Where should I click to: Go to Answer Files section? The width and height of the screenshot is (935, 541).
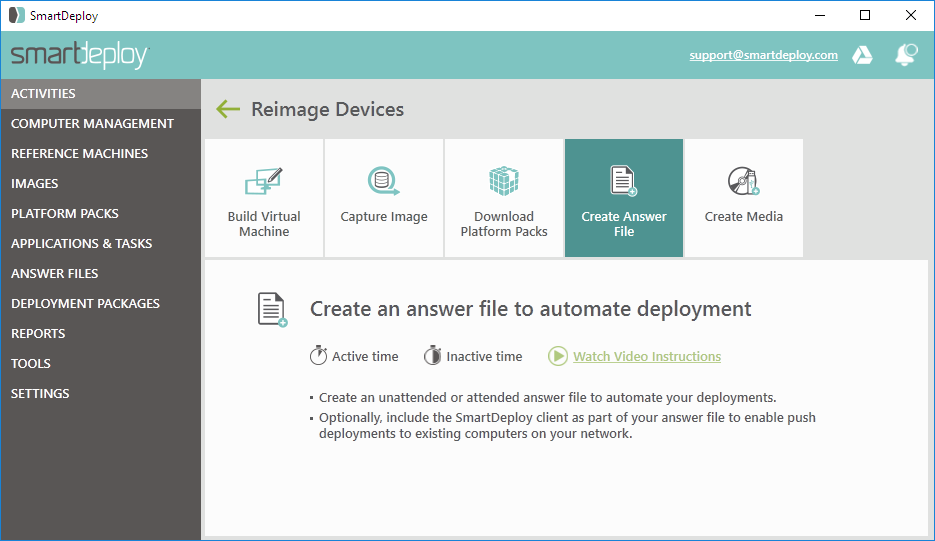[x=101, y=274]
